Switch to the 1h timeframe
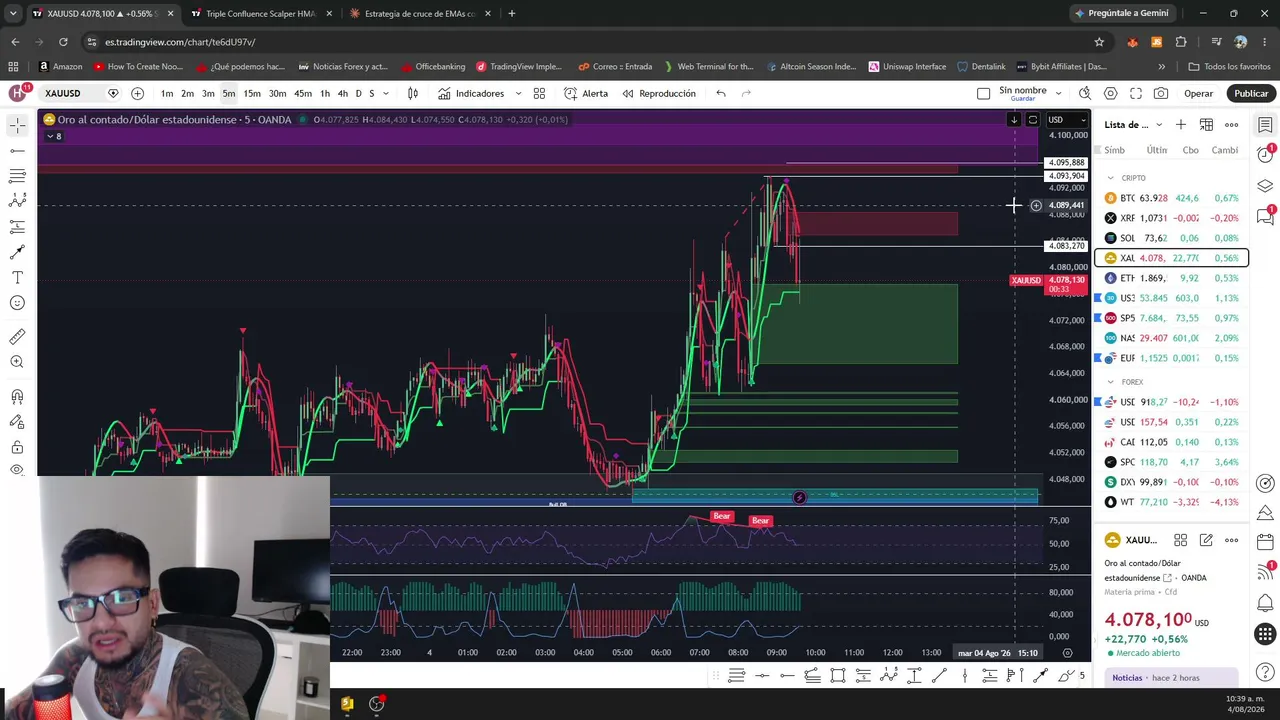The width and height of the screenshot is (1280, 720). [x=325, y=93]
